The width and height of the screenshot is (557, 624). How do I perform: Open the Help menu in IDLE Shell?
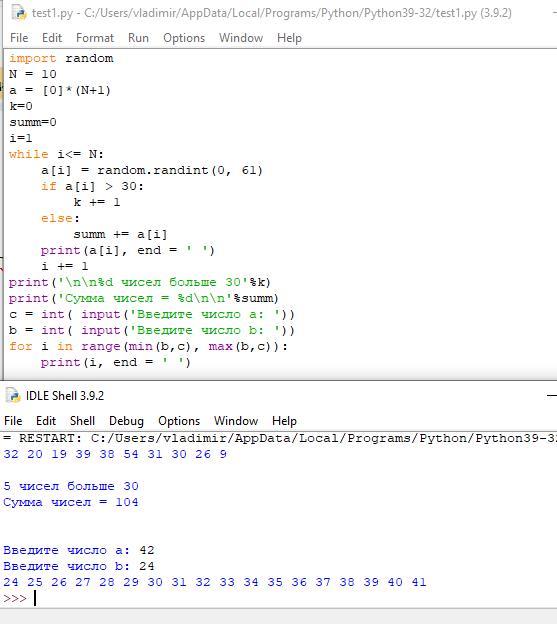tap(284, 421)
